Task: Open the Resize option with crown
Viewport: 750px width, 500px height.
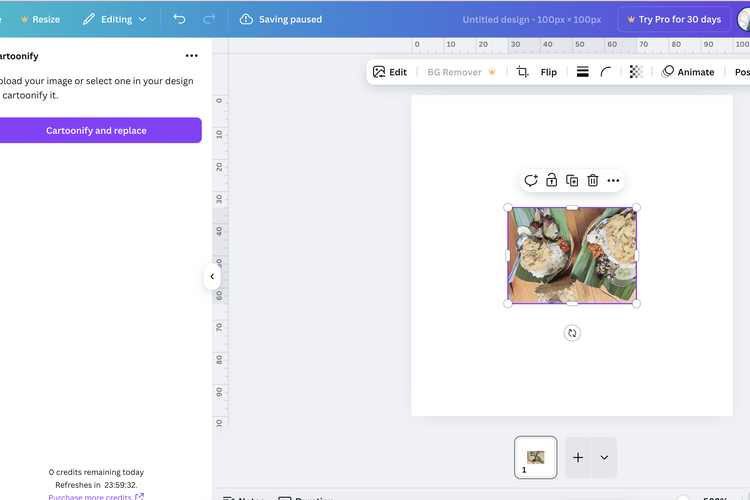Action: [x=40, y=20]
